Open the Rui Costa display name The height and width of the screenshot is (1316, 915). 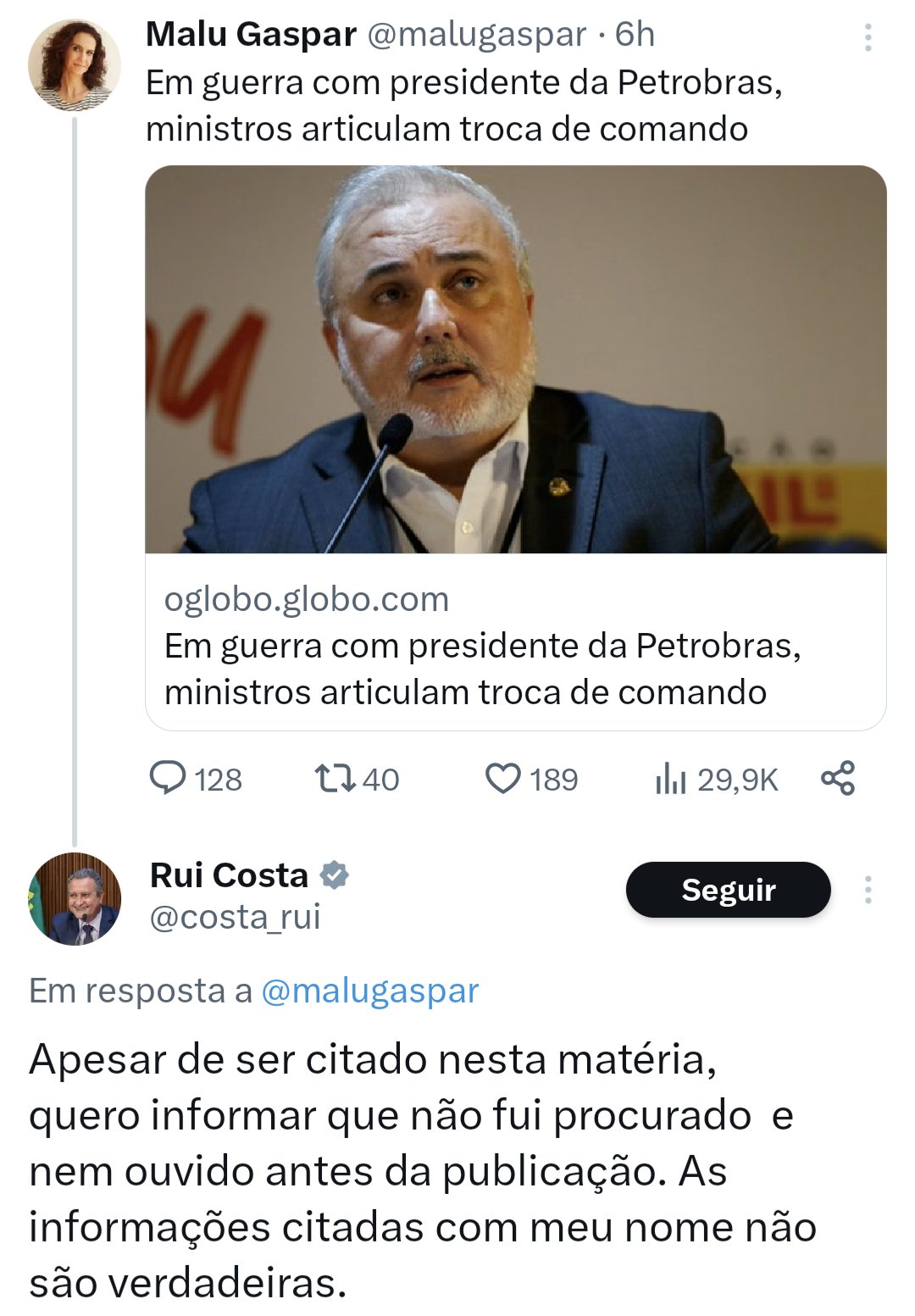click(229, 875)
